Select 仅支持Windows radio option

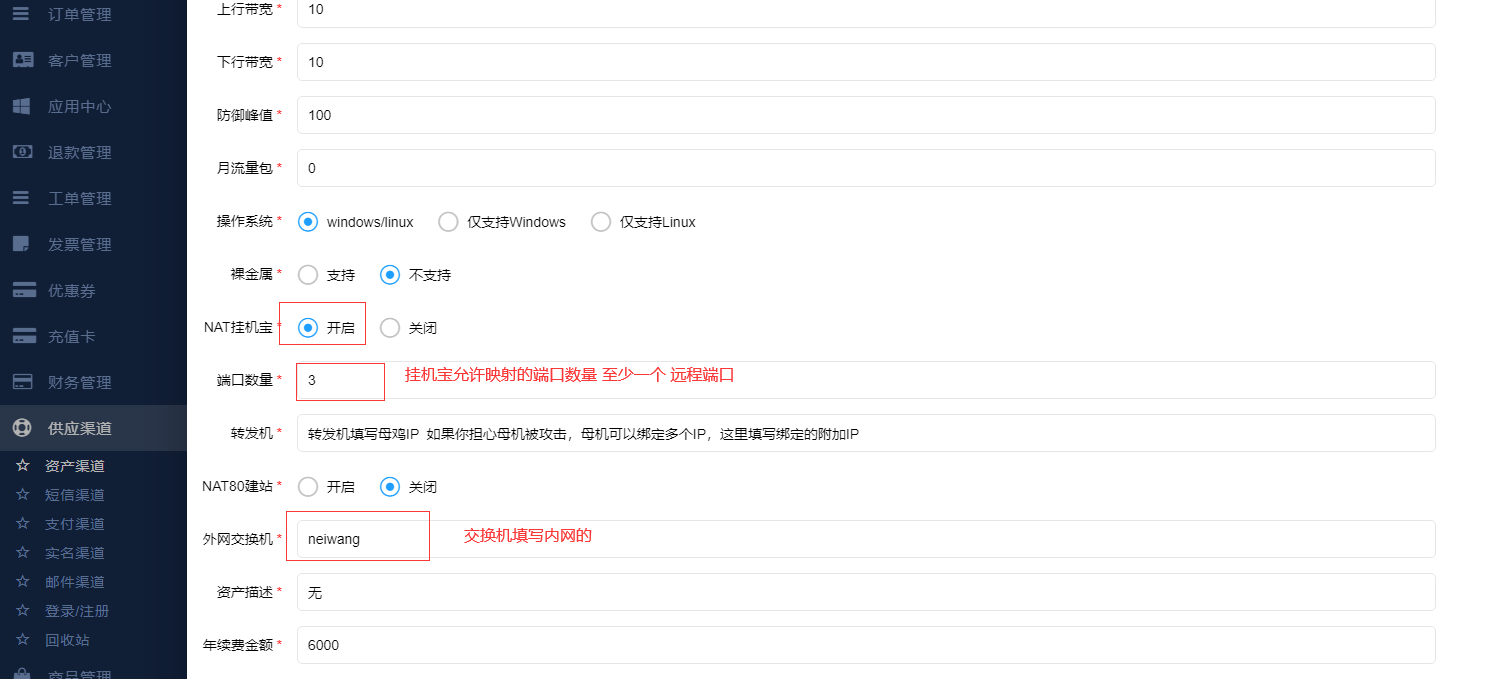coord(448,222)
